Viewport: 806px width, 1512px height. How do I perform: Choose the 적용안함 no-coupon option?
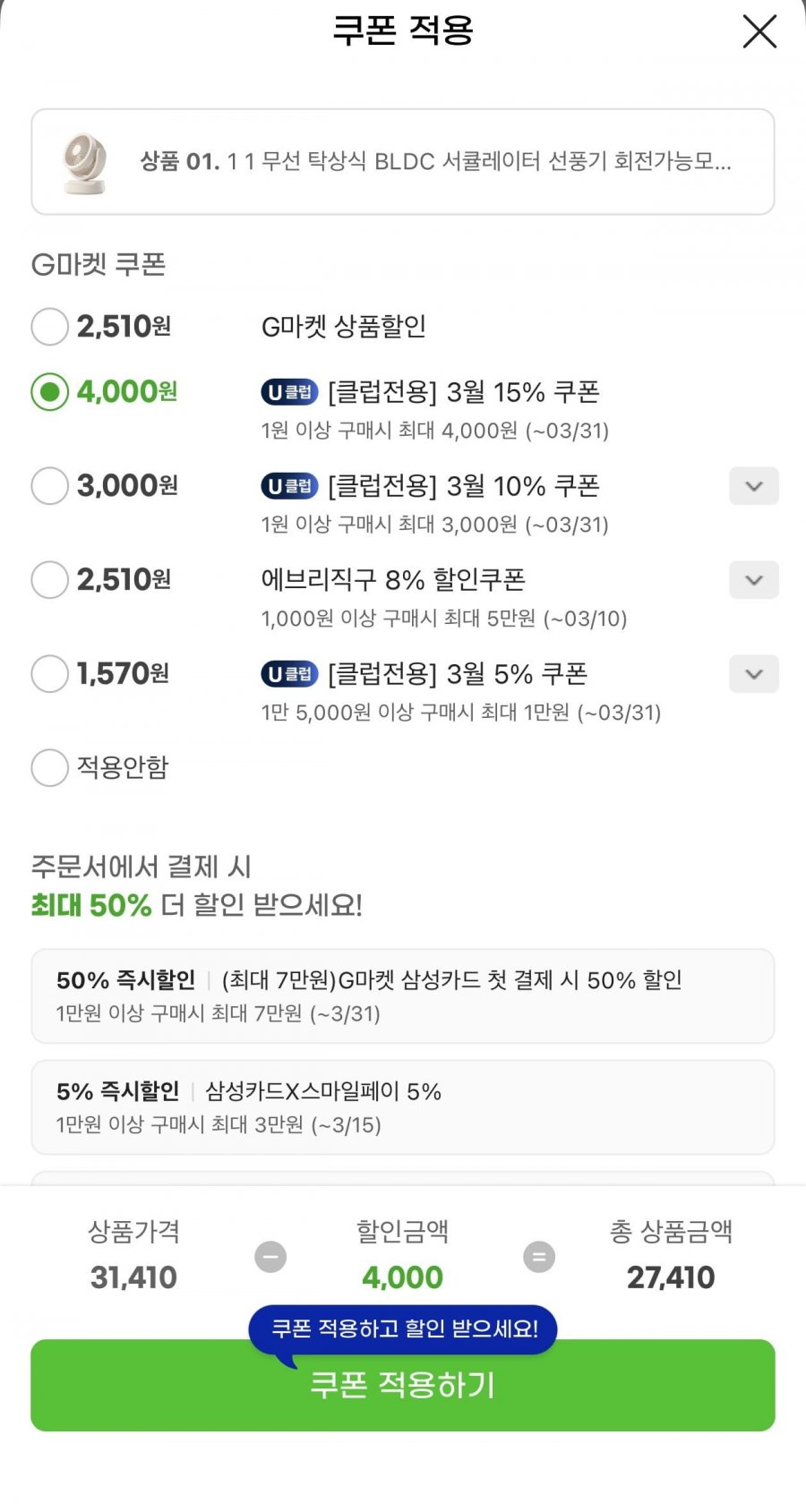point(50,768)
